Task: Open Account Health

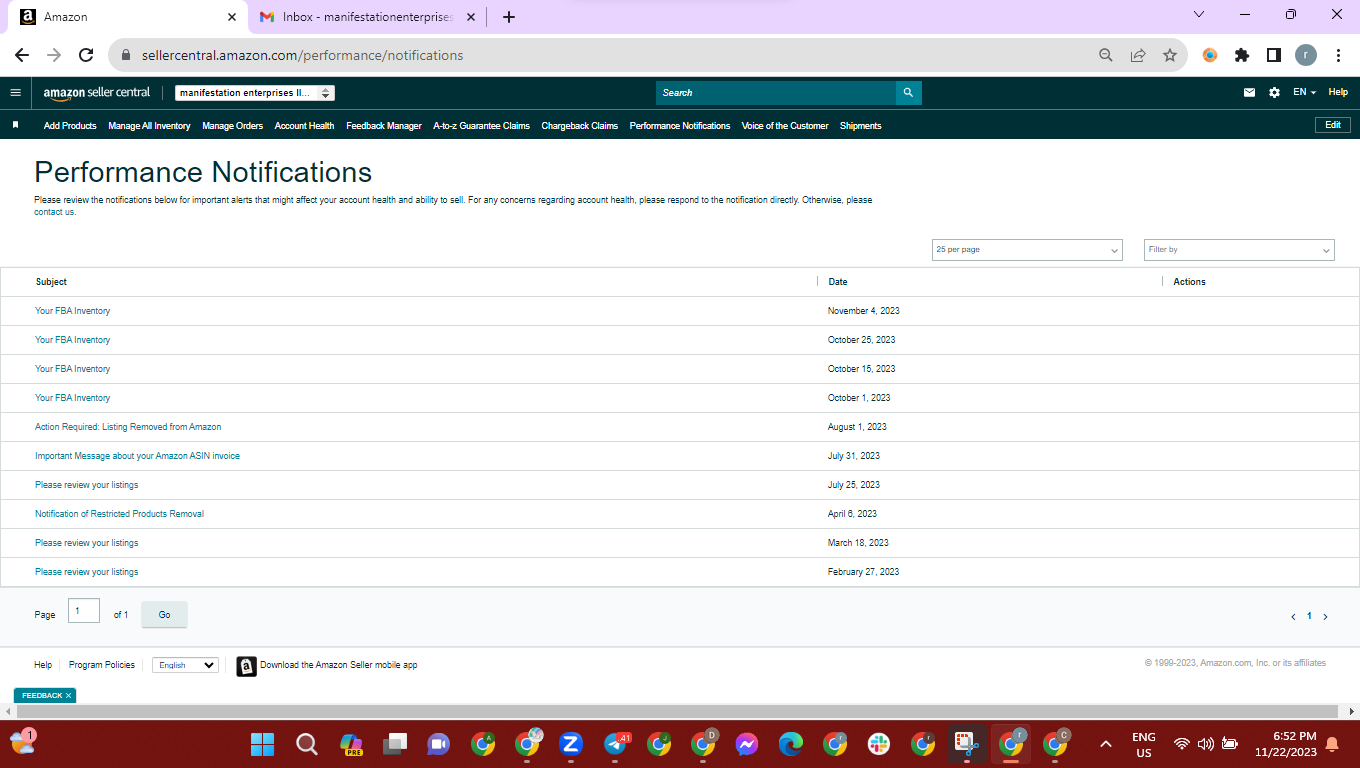Action: pos(304,126)
